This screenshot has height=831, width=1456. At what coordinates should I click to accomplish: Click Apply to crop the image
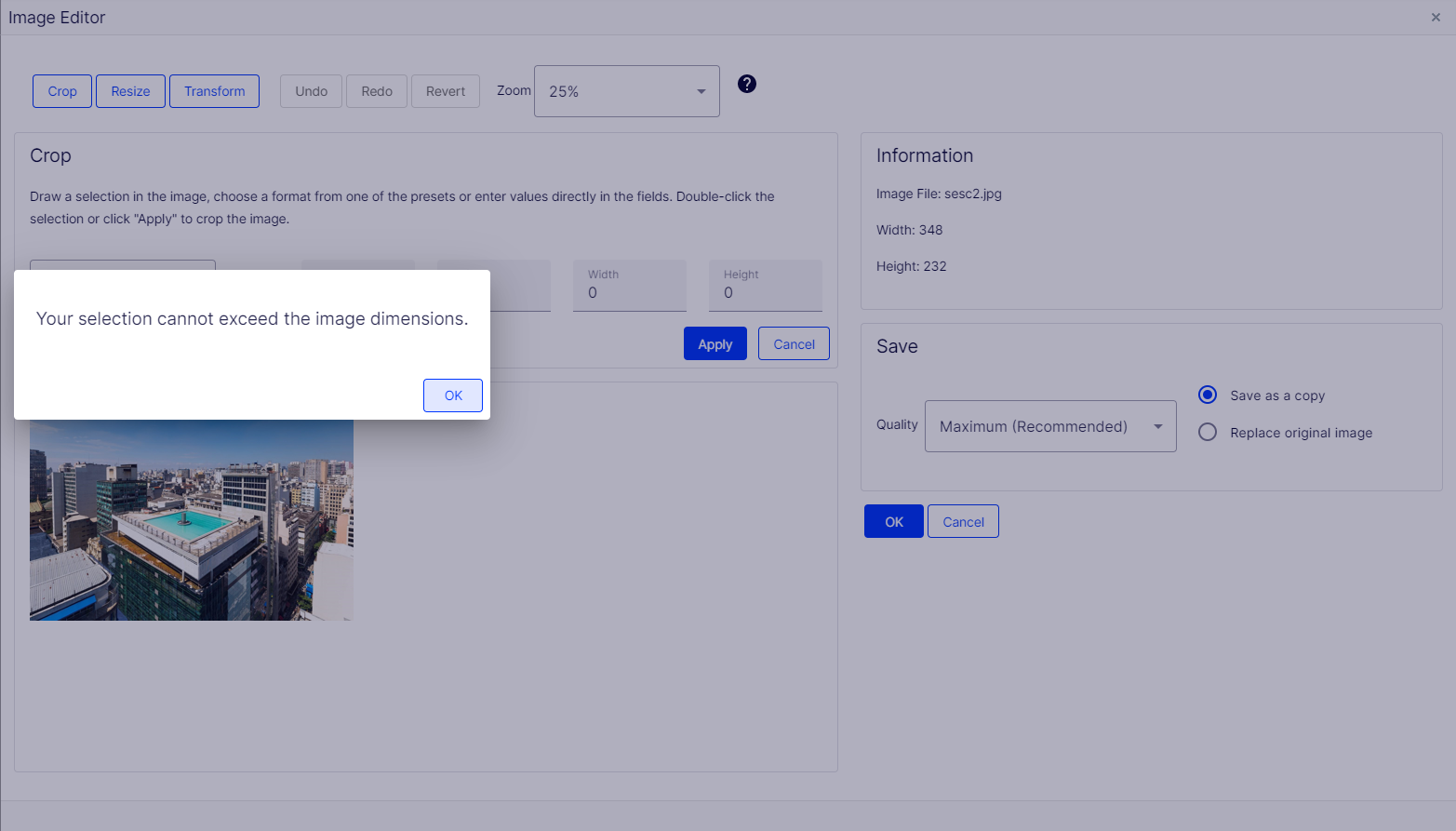pyautogui.click(x=715, y=342)
